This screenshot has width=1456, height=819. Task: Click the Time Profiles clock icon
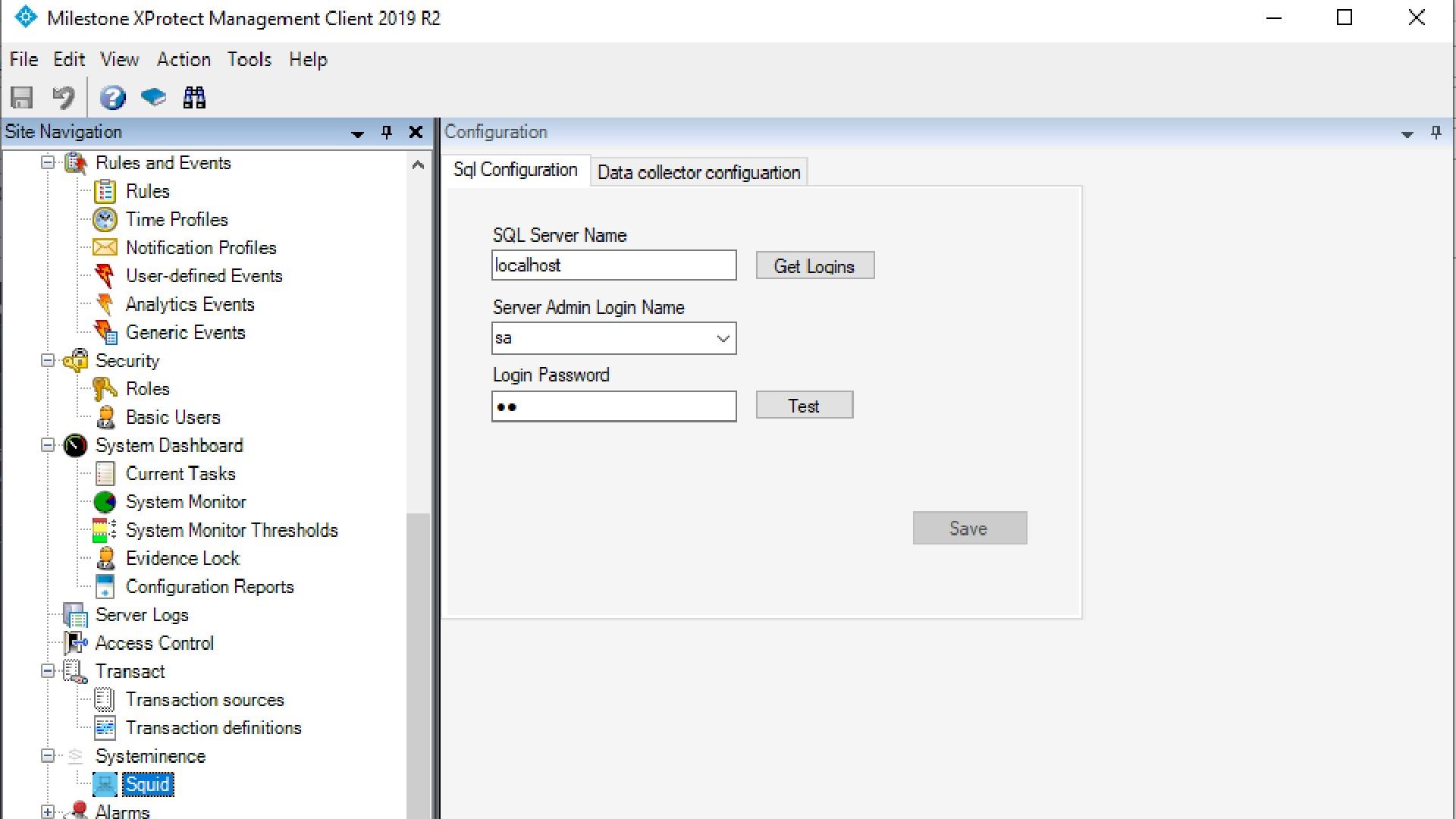point(105,220)
